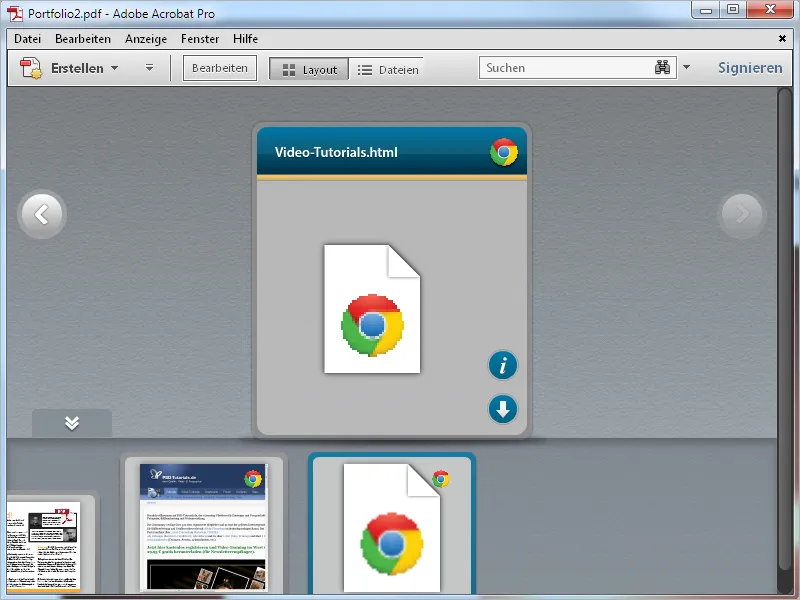
Task: Switch to Layout view
Action: pos(309,69)
